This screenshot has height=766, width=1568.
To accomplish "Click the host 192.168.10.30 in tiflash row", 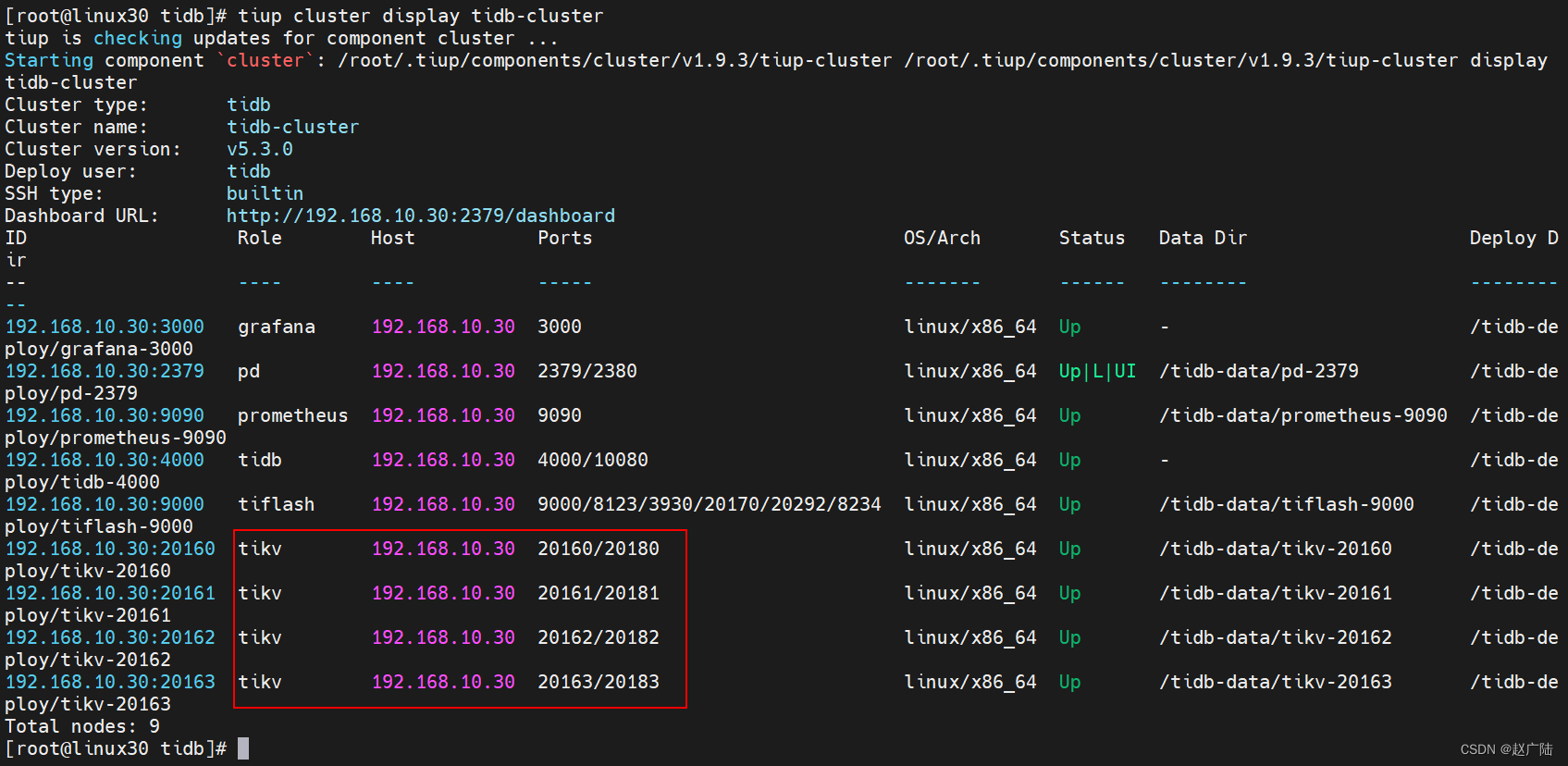I will 443,504.
